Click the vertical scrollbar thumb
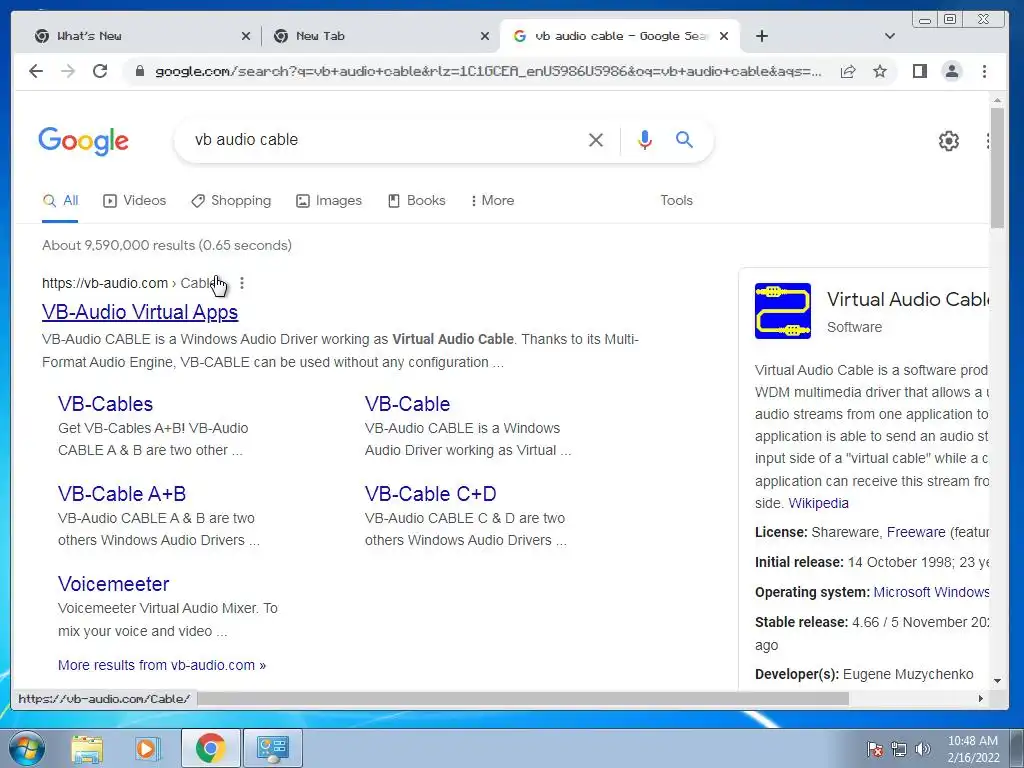Screen dimensions: 1024x768 (x=997, y=168)
